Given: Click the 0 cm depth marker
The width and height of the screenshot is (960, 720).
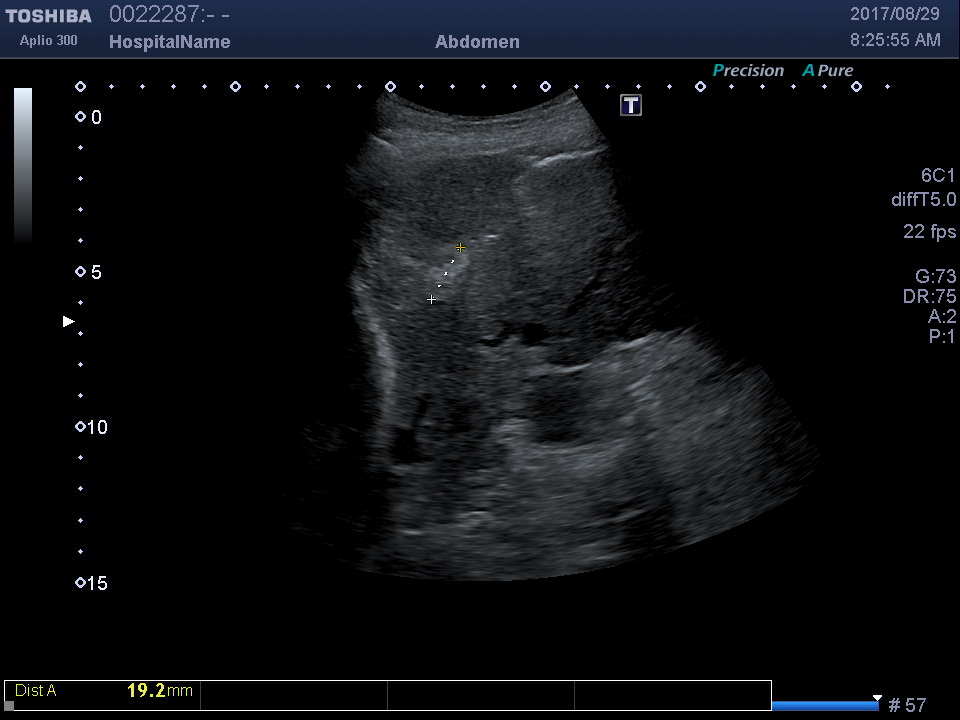Looking at the screenshot, I should pyautogui.click(x=80, y=117).
